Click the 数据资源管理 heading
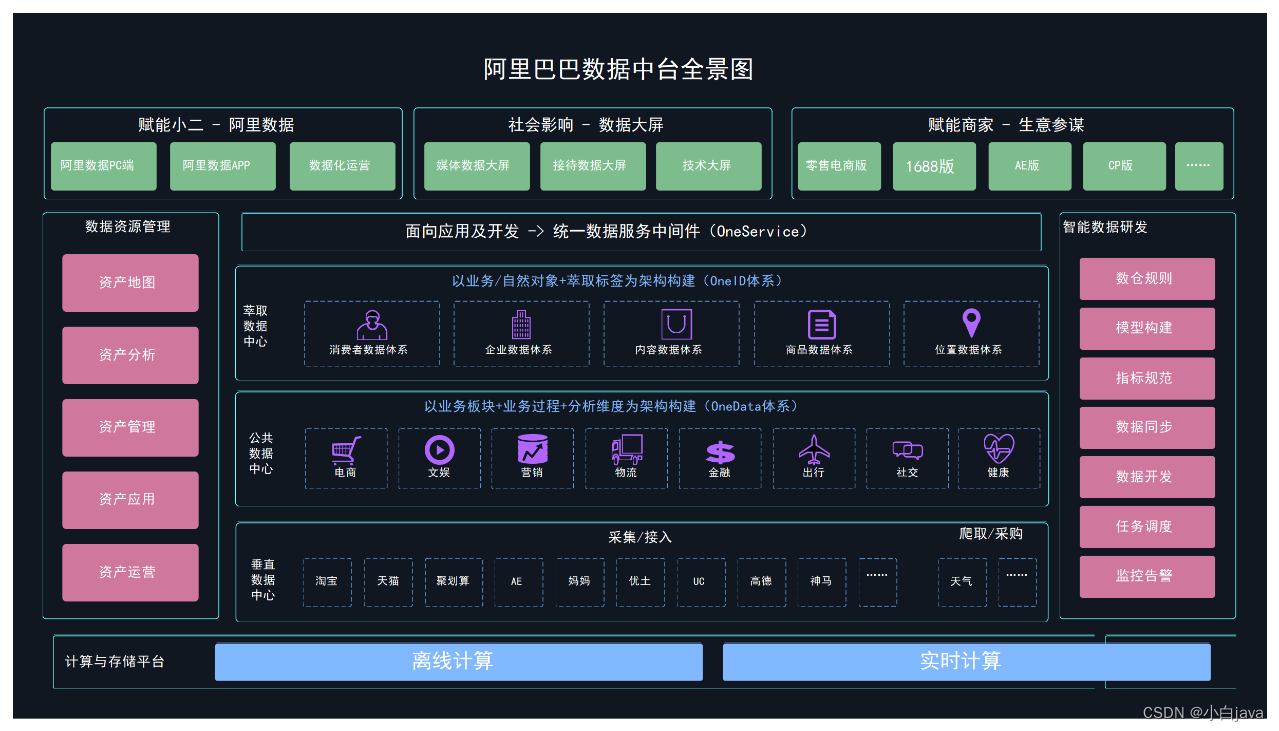 point(128,227)
